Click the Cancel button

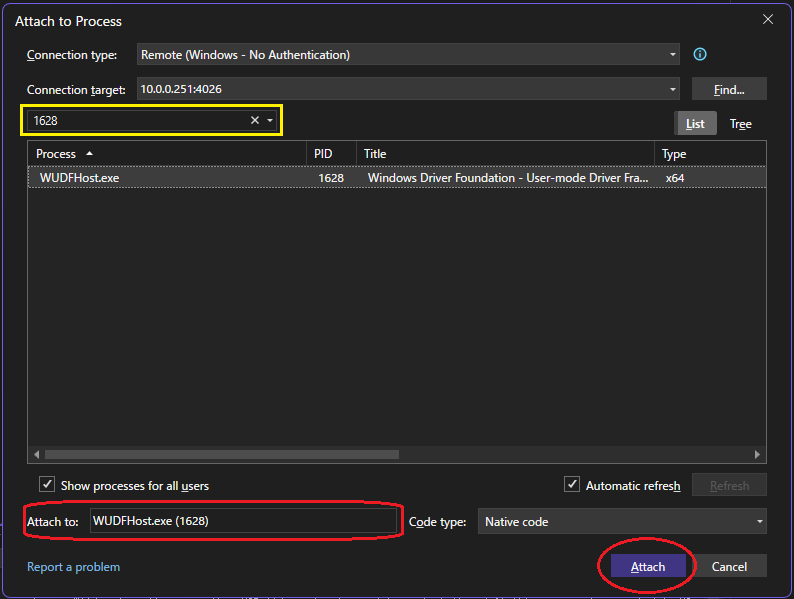point(729,567)
